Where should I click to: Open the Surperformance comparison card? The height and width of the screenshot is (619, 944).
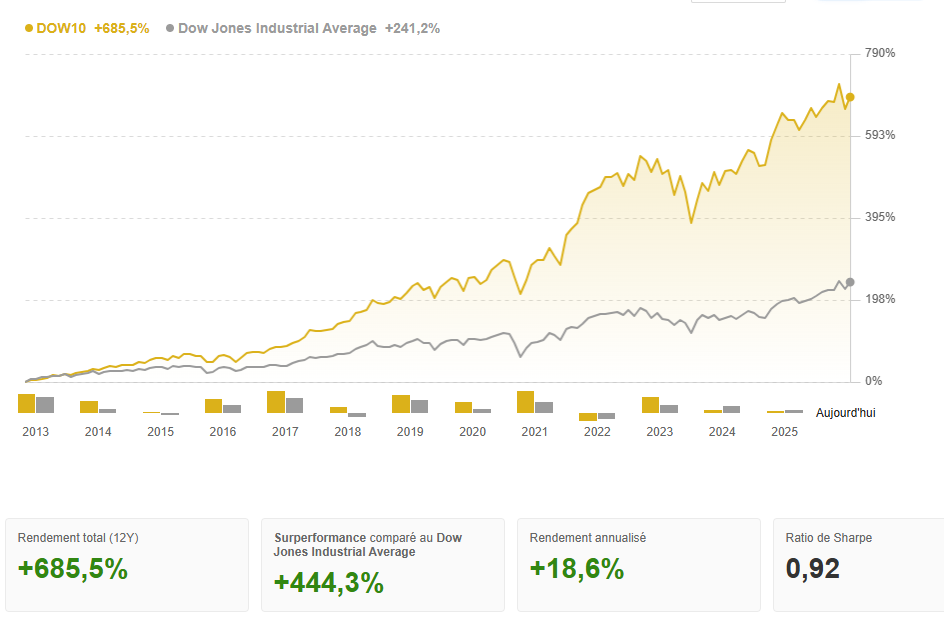[382, 564]
